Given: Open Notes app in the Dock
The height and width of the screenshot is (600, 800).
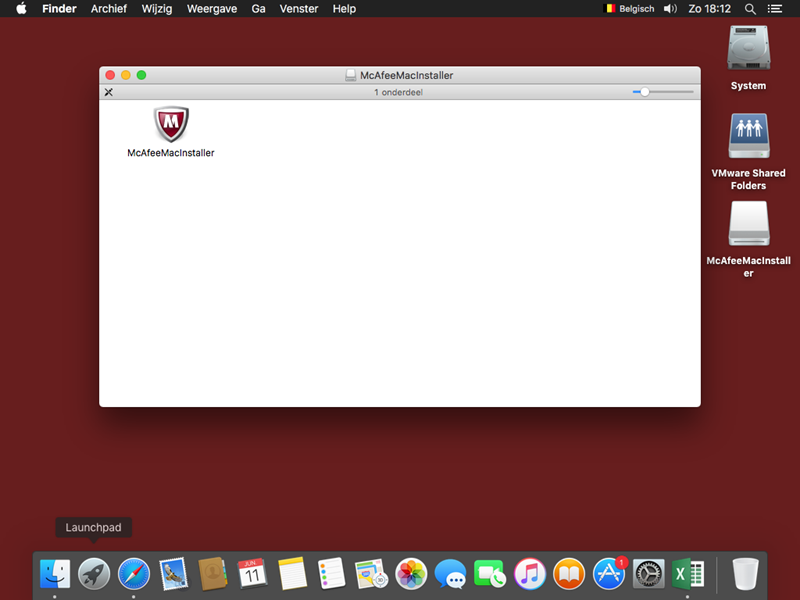Looking at the screenshot, I should (x=292, y=573).
